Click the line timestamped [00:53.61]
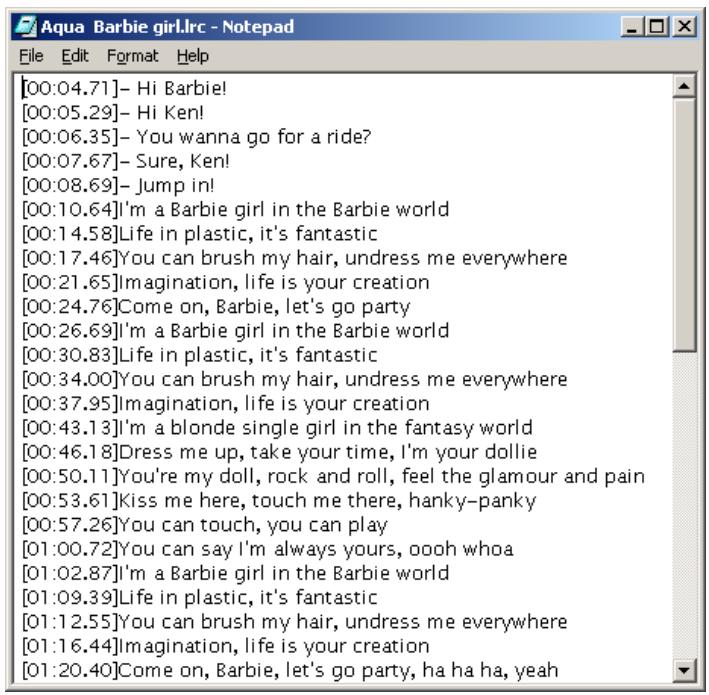The width and height of the screenshot is (709, 695). coord(279,501)
